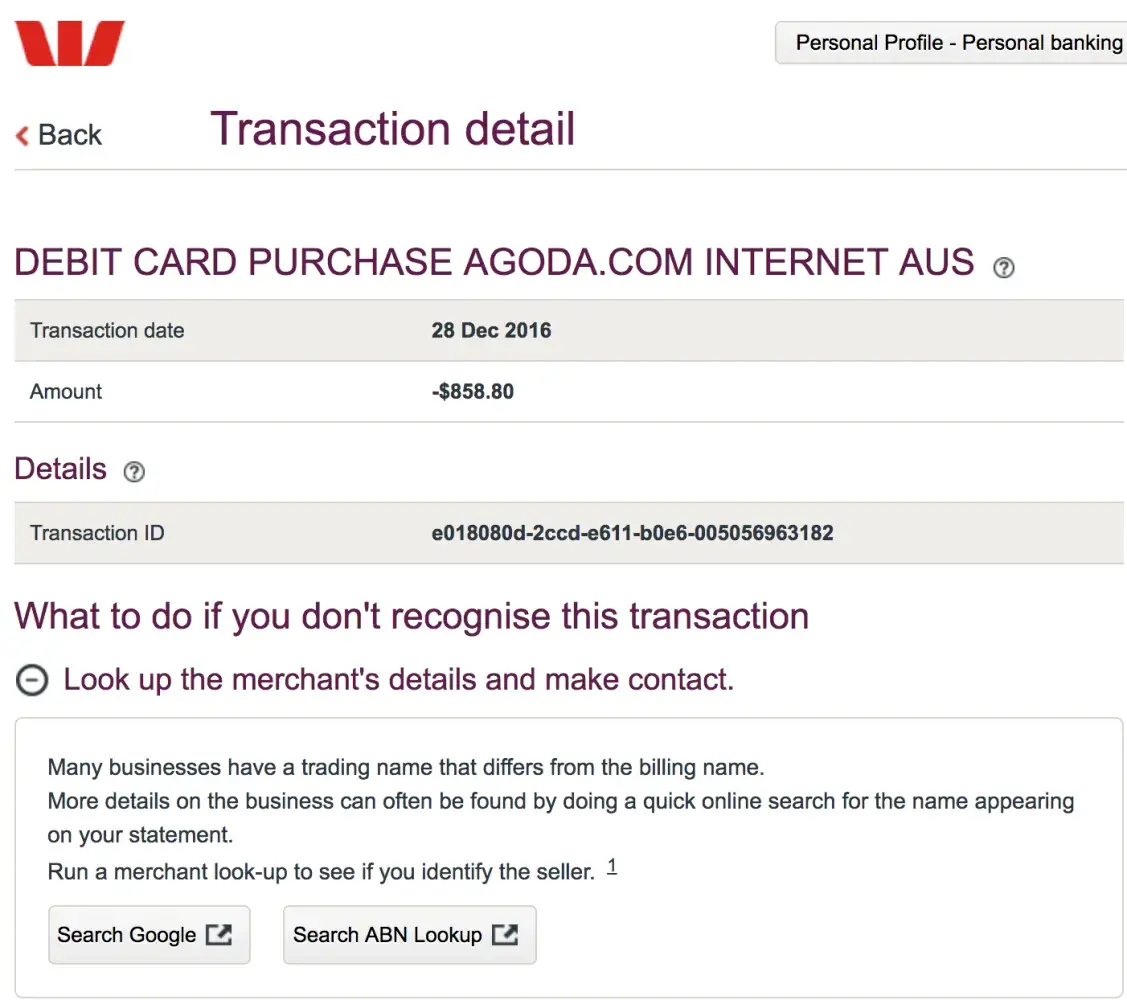Click the -$858.80 amount value
The height and width of the screenshot is (1000, 1127).
tap(472, 392)
